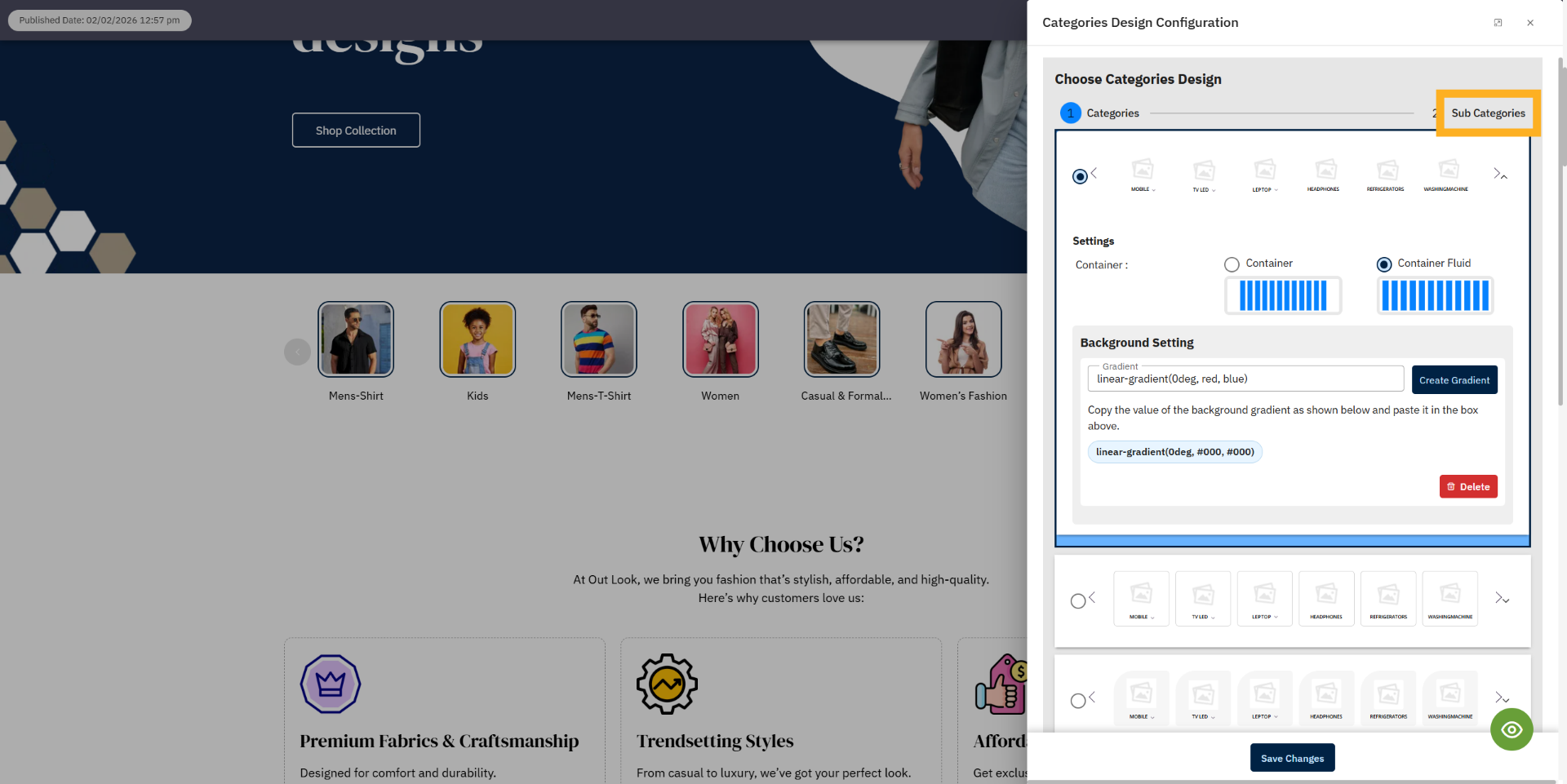
Task: Pick the Container layout preview image
Action: coord(1283,295)
